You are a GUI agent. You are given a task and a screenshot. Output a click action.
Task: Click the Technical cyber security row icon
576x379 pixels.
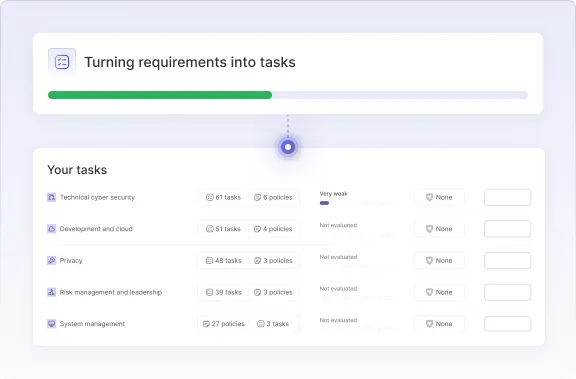click(x=51, y=197)
